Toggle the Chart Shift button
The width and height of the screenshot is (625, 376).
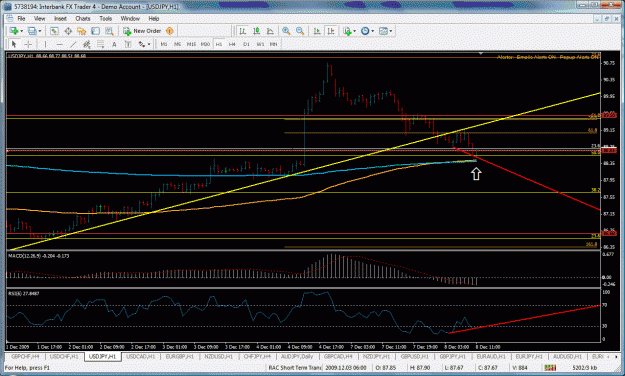(x=331, y=31)
